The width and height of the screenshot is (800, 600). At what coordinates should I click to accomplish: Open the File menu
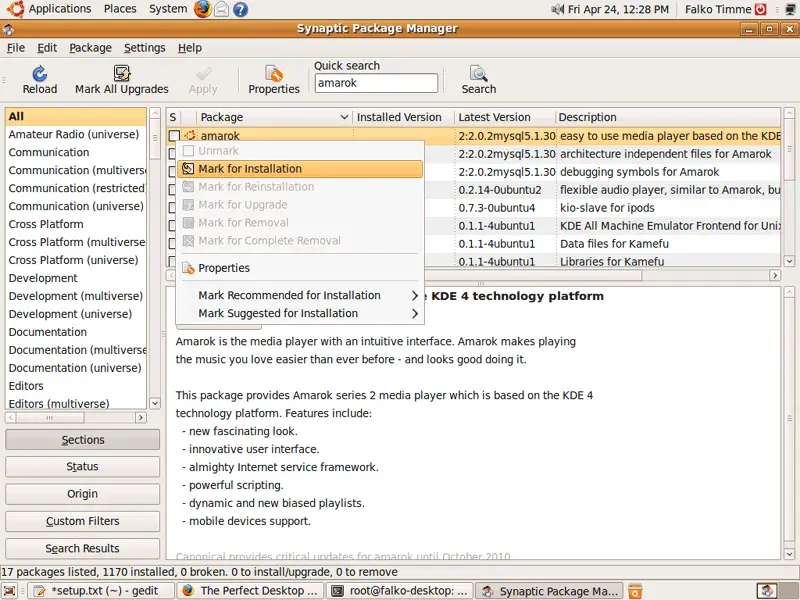click(16, 48)
